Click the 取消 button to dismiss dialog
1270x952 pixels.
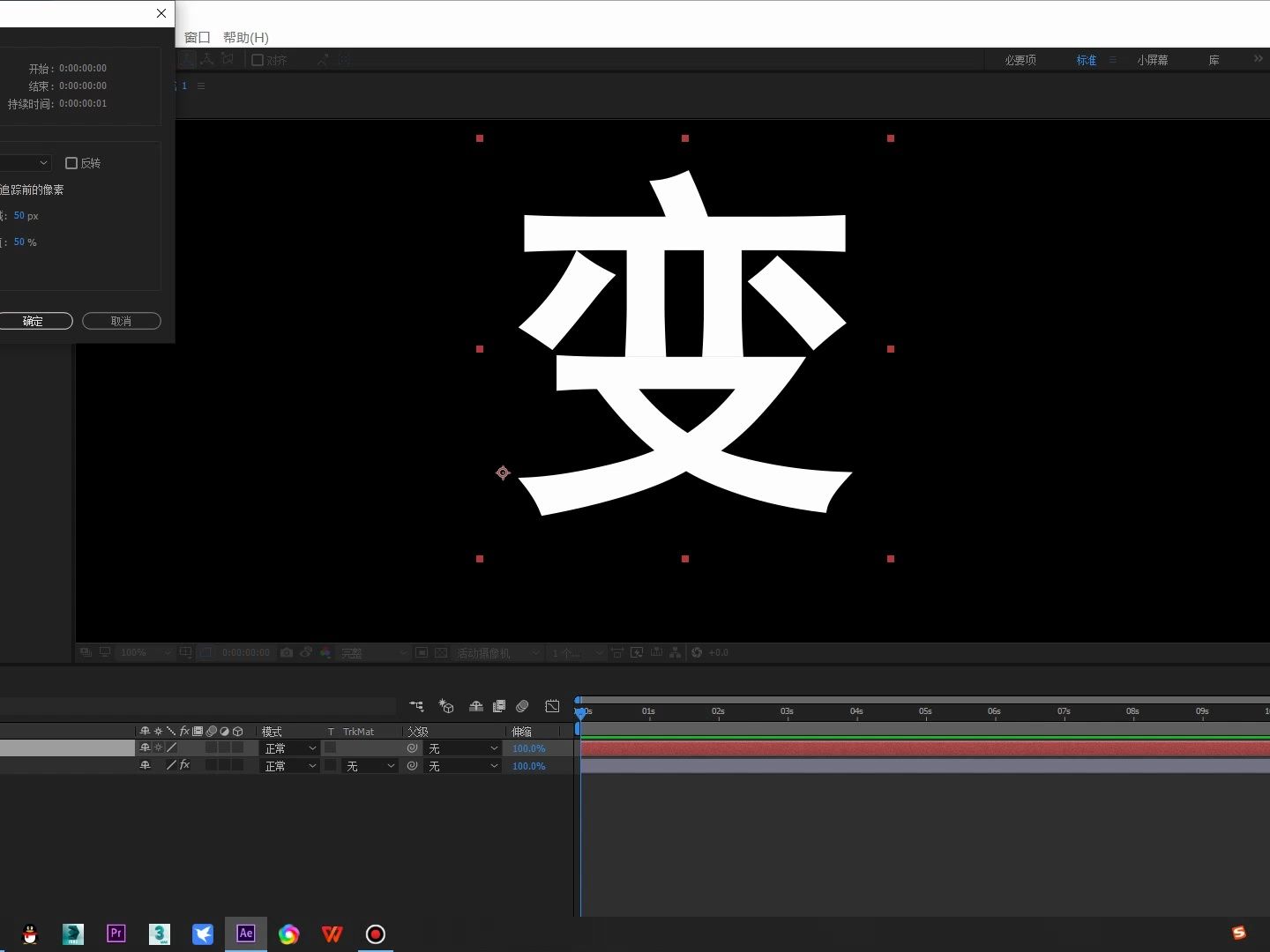pyautogui.click(x=121, y=321)
